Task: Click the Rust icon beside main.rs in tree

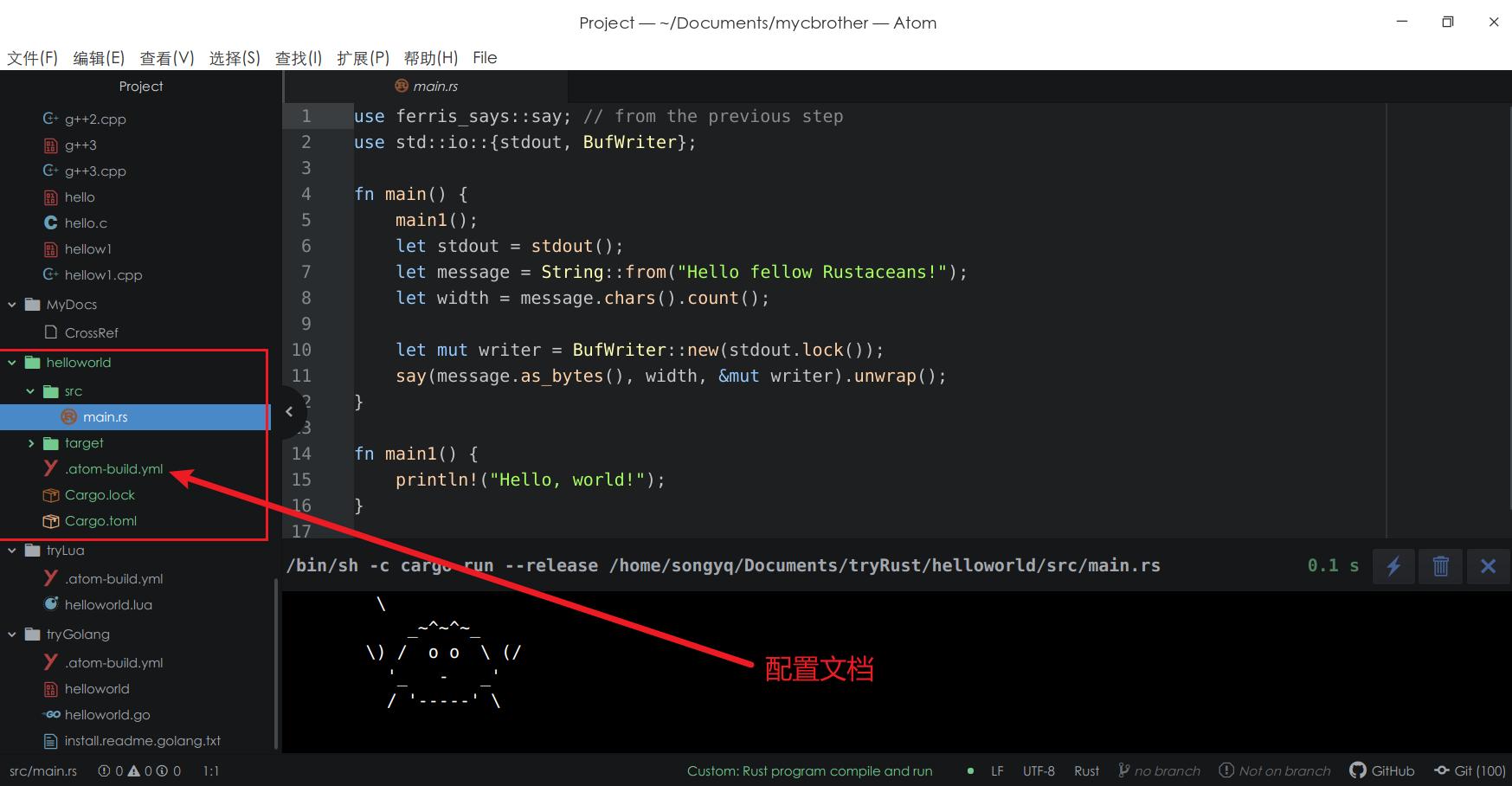Action: 69,416
